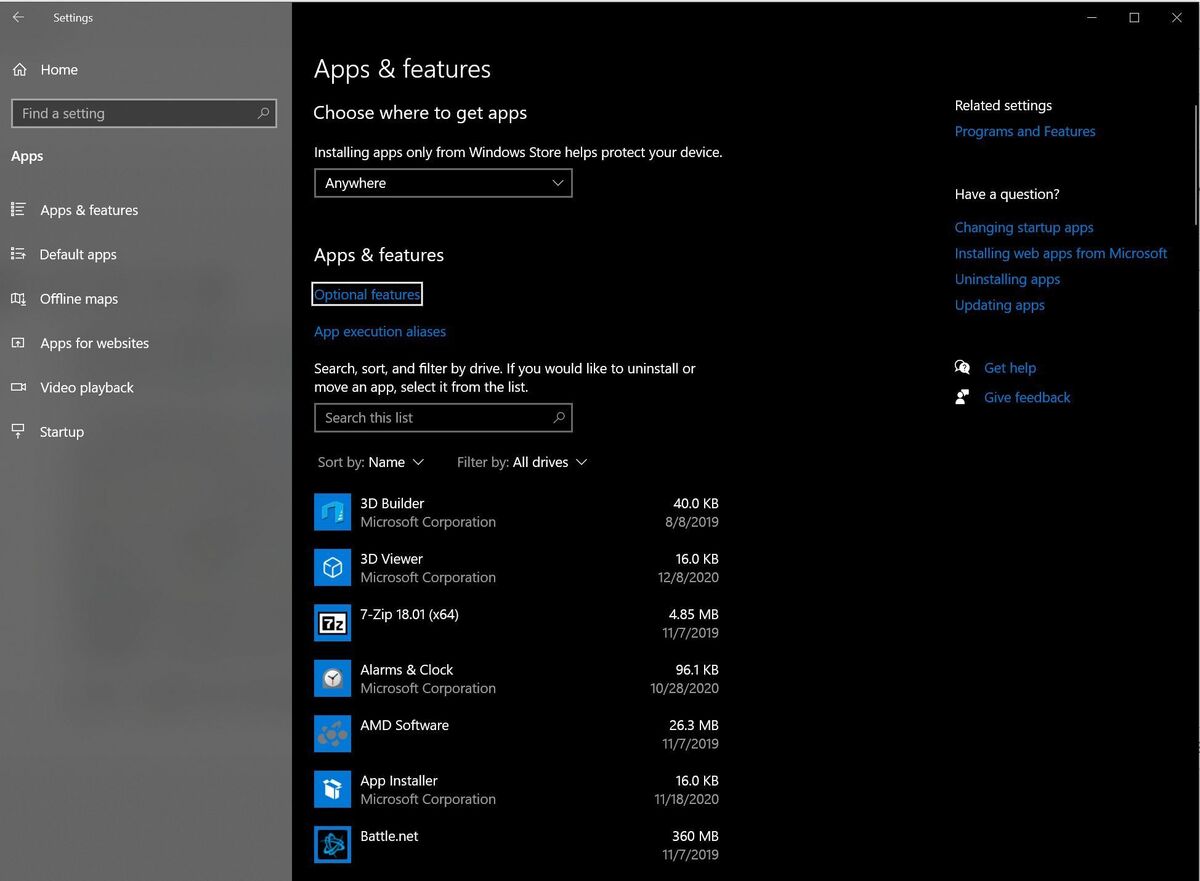Click the Battle.net app icon
Screen dimensions: 1200x881
click(332, 845)
